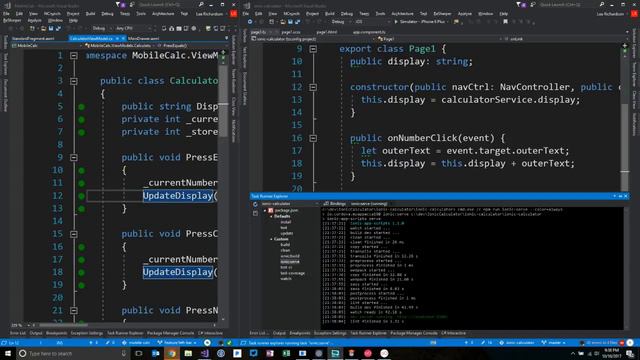Open Windows Start menu

click(x=8, y=353)
